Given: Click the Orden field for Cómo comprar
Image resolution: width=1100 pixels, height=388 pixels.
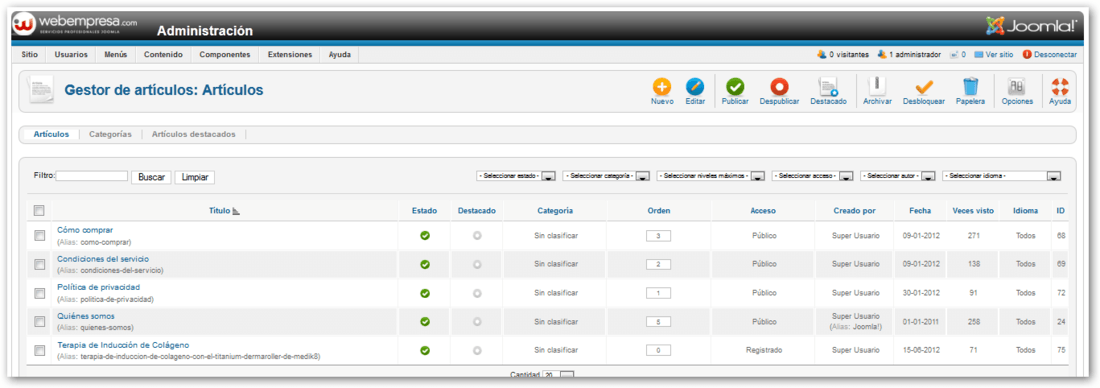Looking at the screenshot, I should click(658, 235).
